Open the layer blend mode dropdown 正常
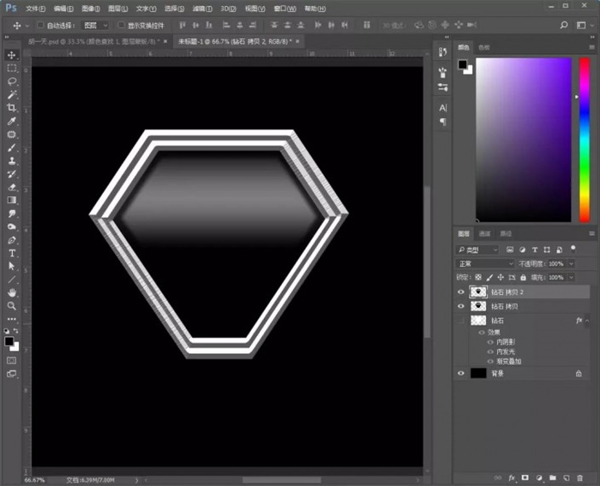The image size is (600, 486). [x=486, y=263]
